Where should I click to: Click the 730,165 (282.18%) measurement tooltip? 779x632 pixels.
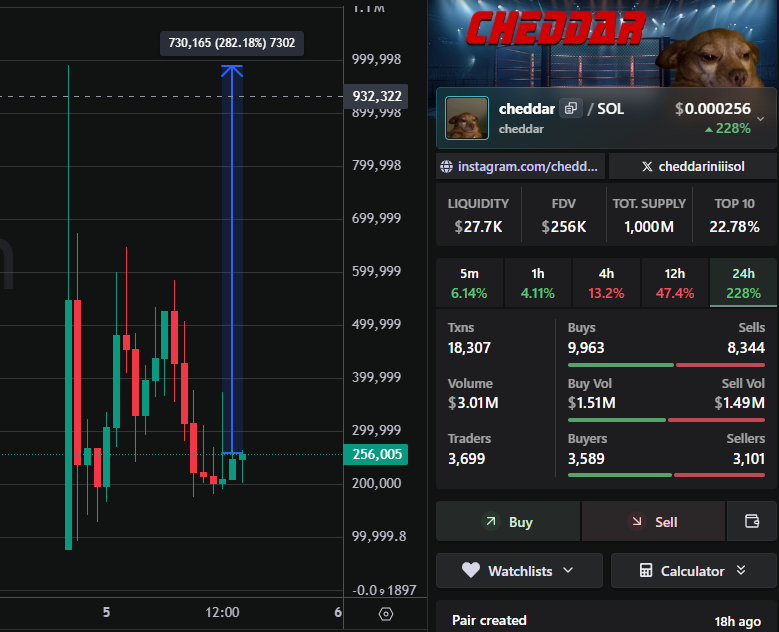pyautogui.click(x=232, y=43)
